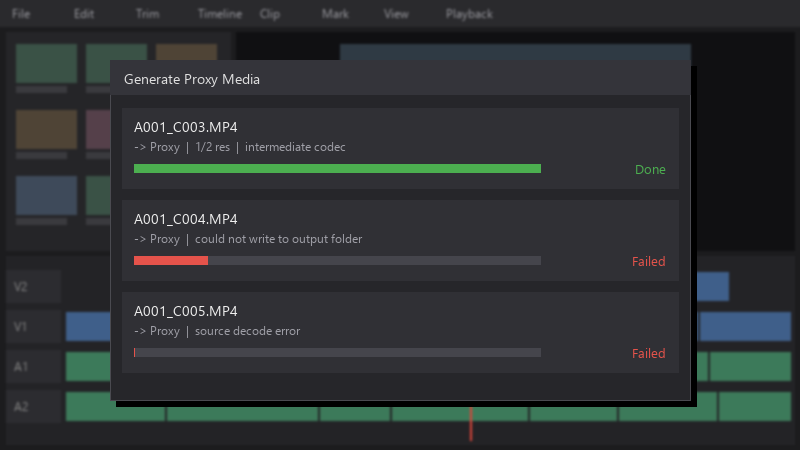The image size is (800, 450).
Task: Select the rightmost blue clip on track V1
Action: point(745,327)
